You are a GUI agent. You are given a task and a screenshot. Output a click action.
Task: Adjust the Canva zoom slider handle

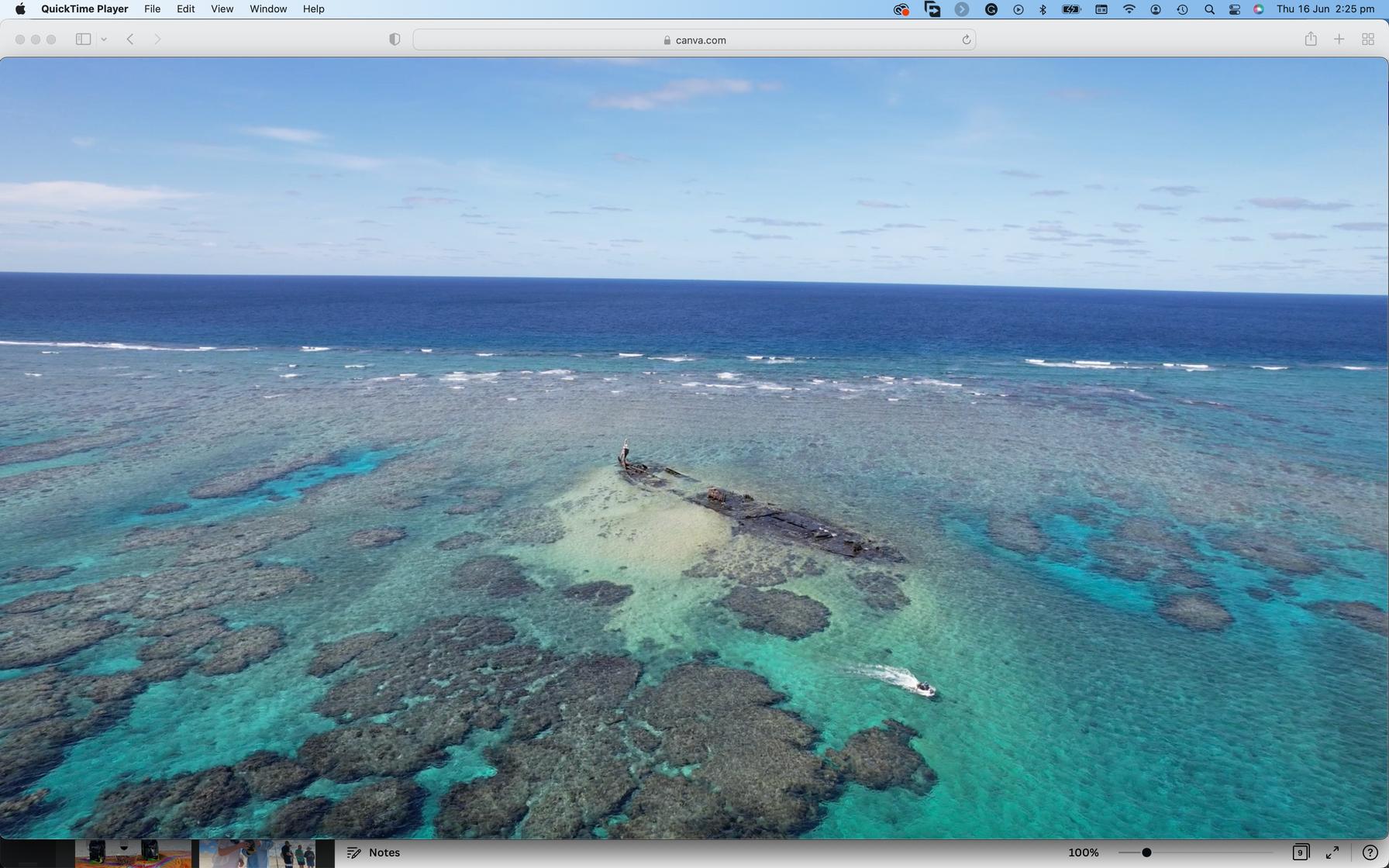coord(1146,852)
